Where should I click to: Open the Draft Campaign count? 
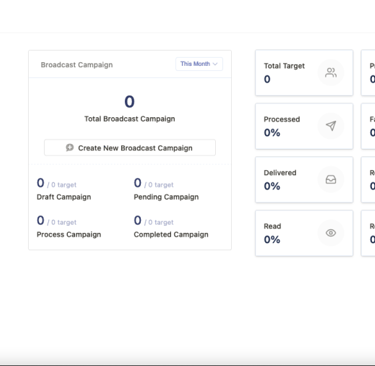tap(40, 183)
